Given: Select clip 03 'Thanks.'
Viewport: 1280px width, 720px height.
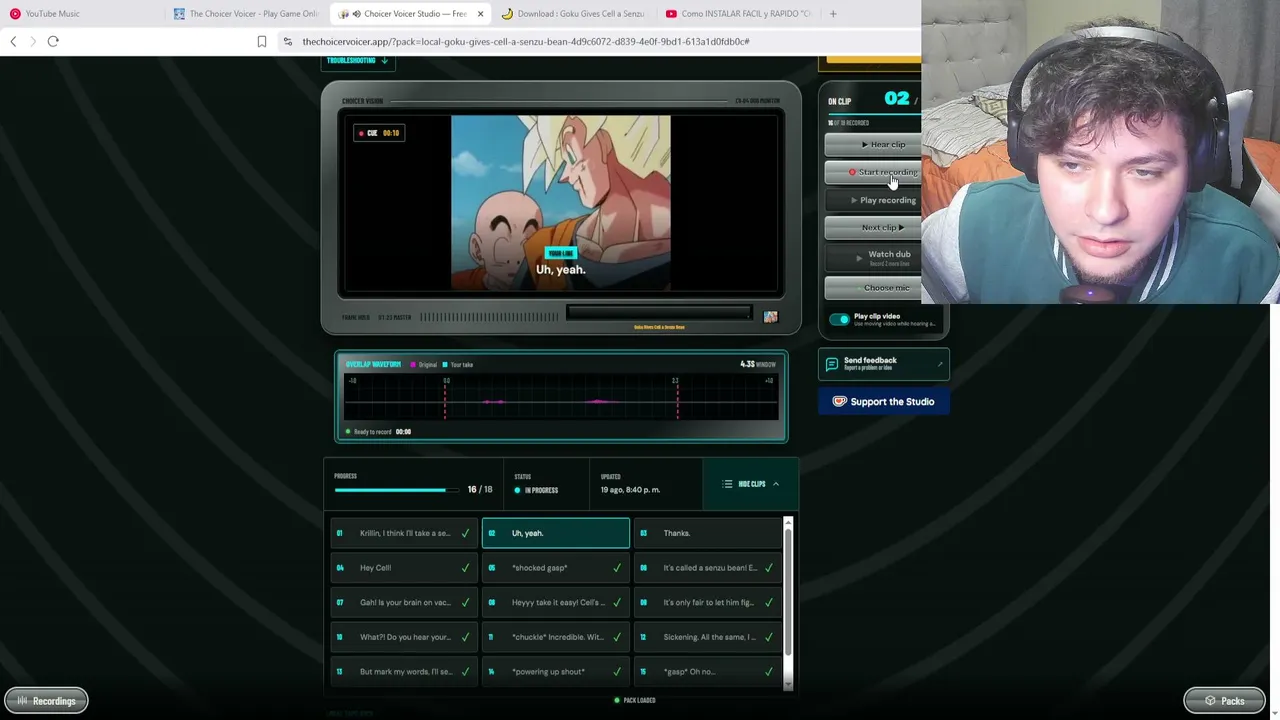Looking at the screenshot, I should pyautogui.click(x=707, y=533).
